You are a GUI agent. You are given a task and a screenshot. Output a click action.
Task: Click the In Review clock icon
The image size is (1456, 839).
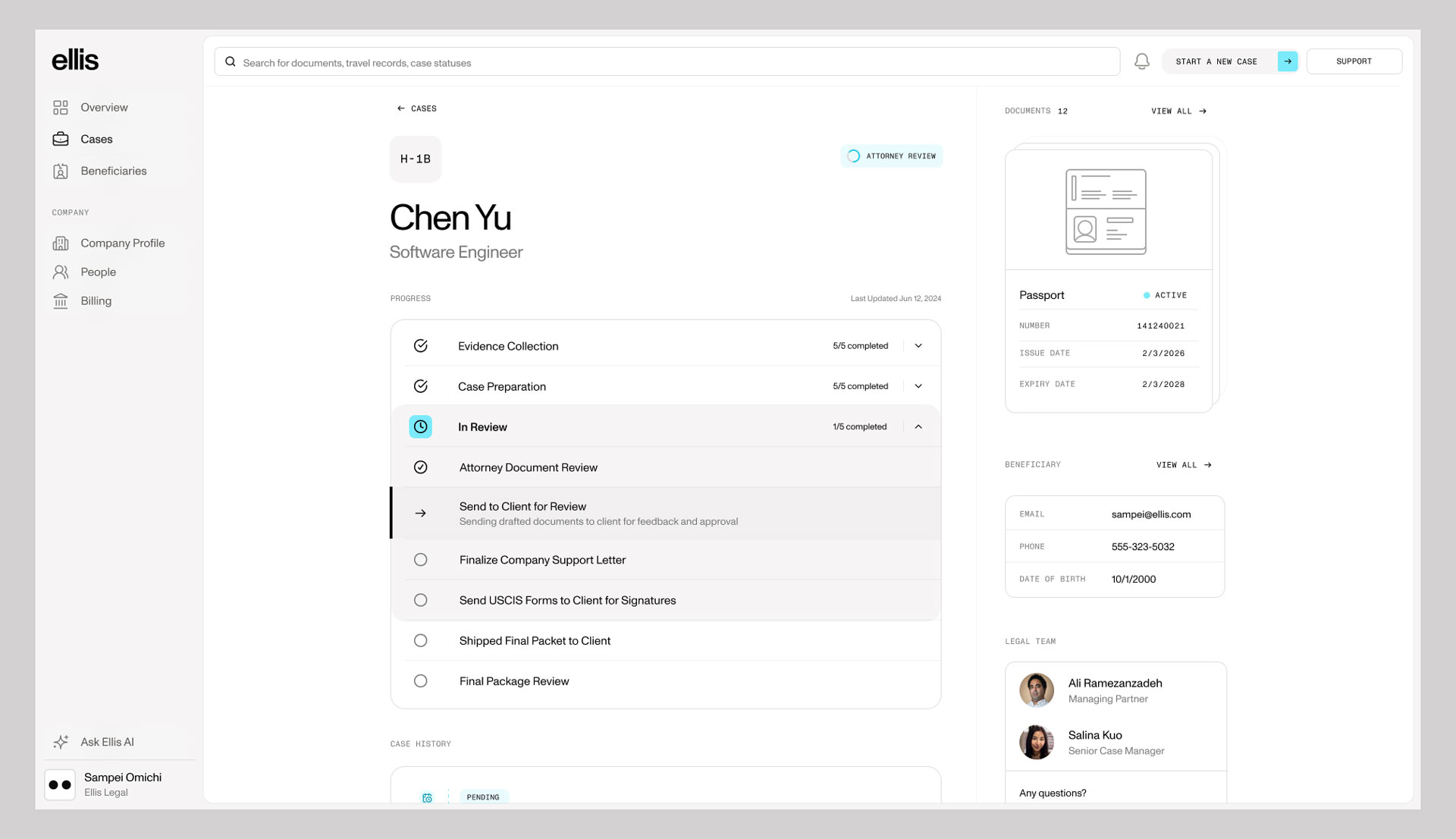pos(420,427)
